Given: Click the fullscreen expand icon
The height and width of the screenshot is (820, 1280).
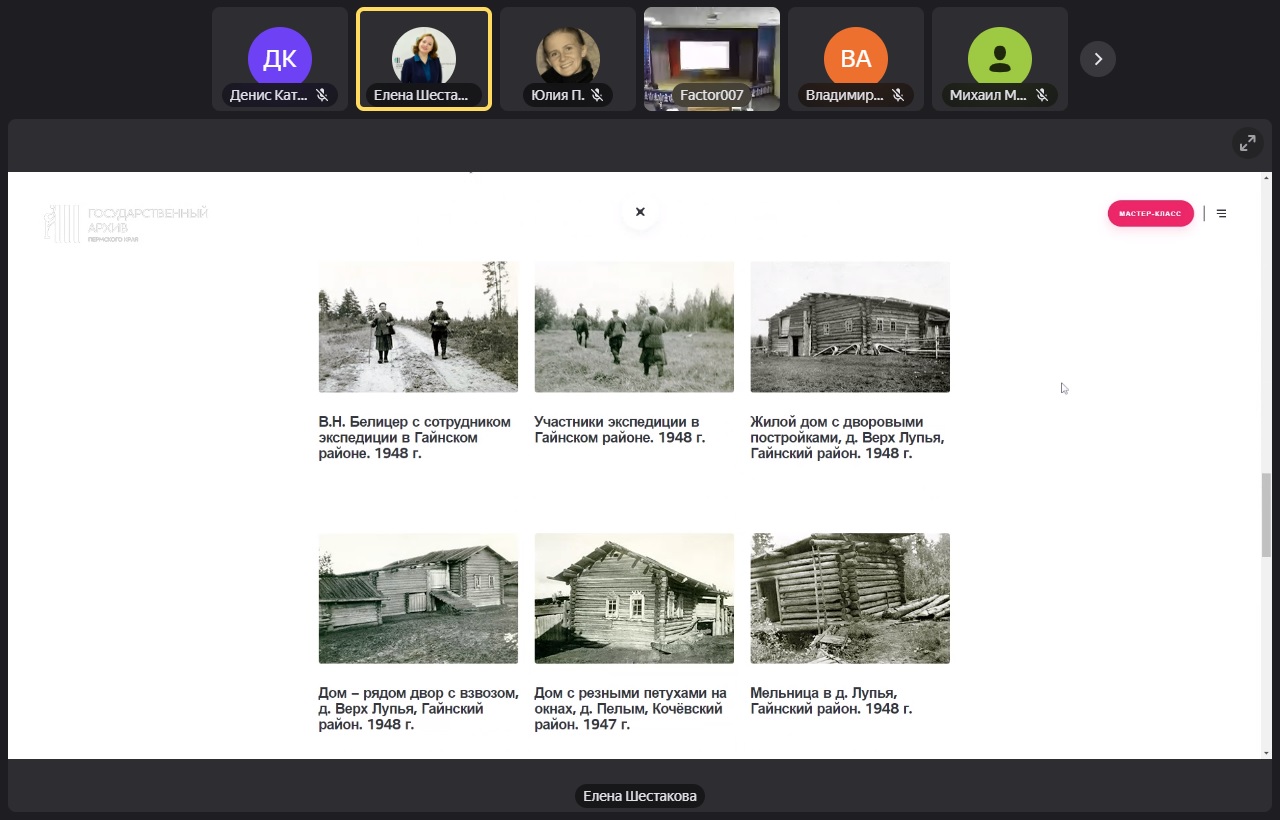Looking at the screenshot, I should coord(1247,143).
